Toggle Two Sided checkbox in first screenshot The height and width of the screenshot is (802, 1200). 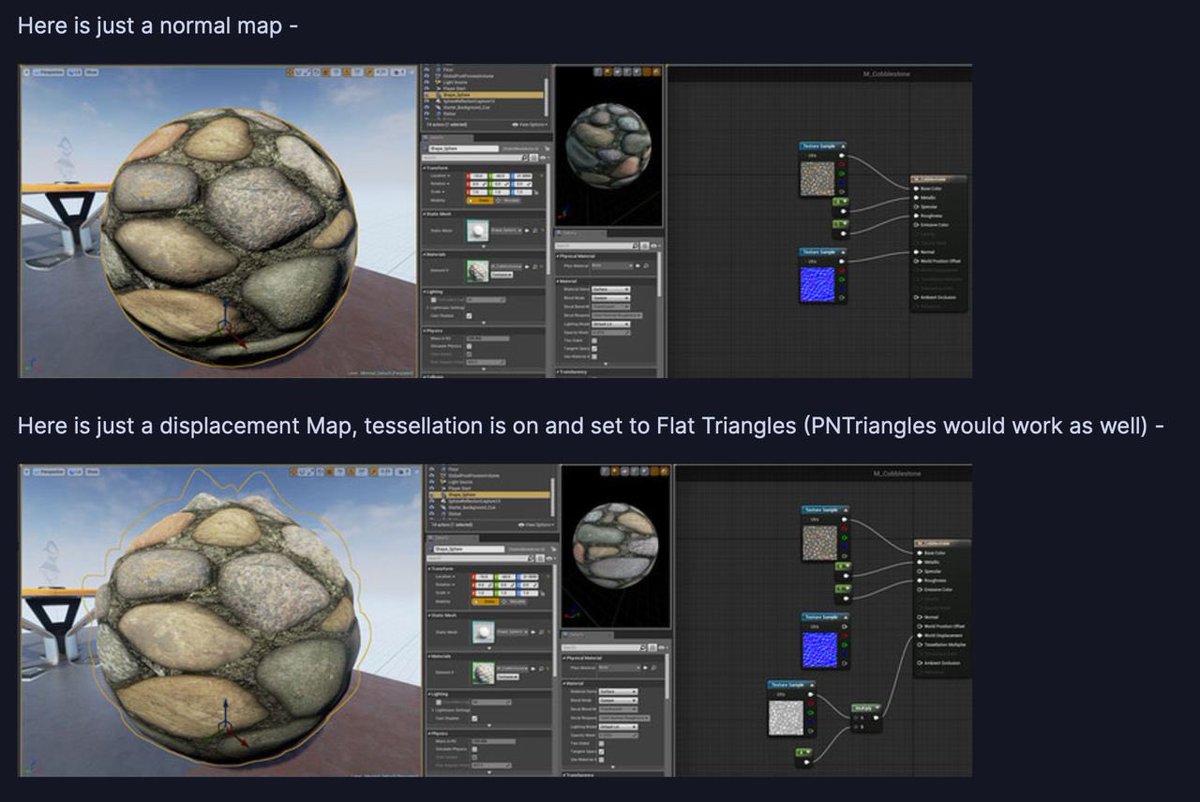point(595,341)
